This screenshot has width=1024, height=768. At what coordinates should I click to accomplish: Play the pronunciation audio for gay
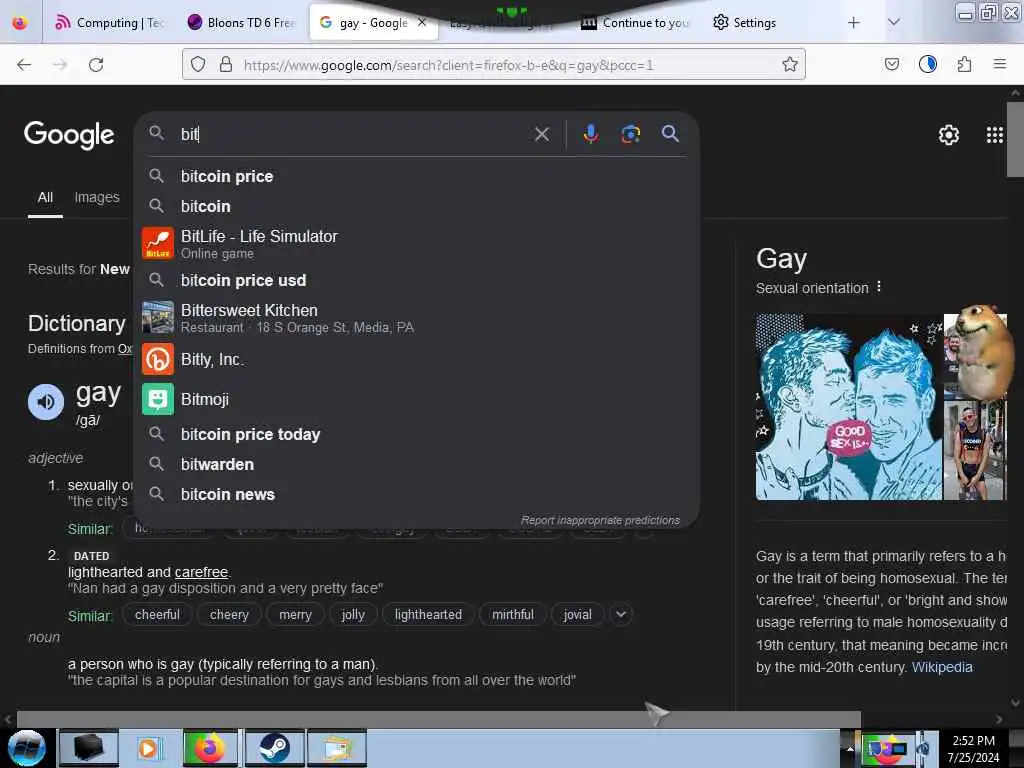46,401
